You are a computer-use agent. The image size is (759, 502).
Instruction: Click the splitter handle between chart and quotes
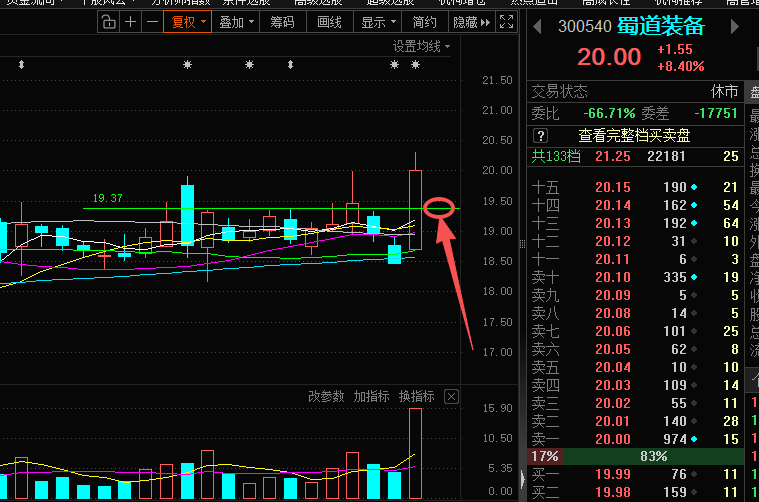522,244
